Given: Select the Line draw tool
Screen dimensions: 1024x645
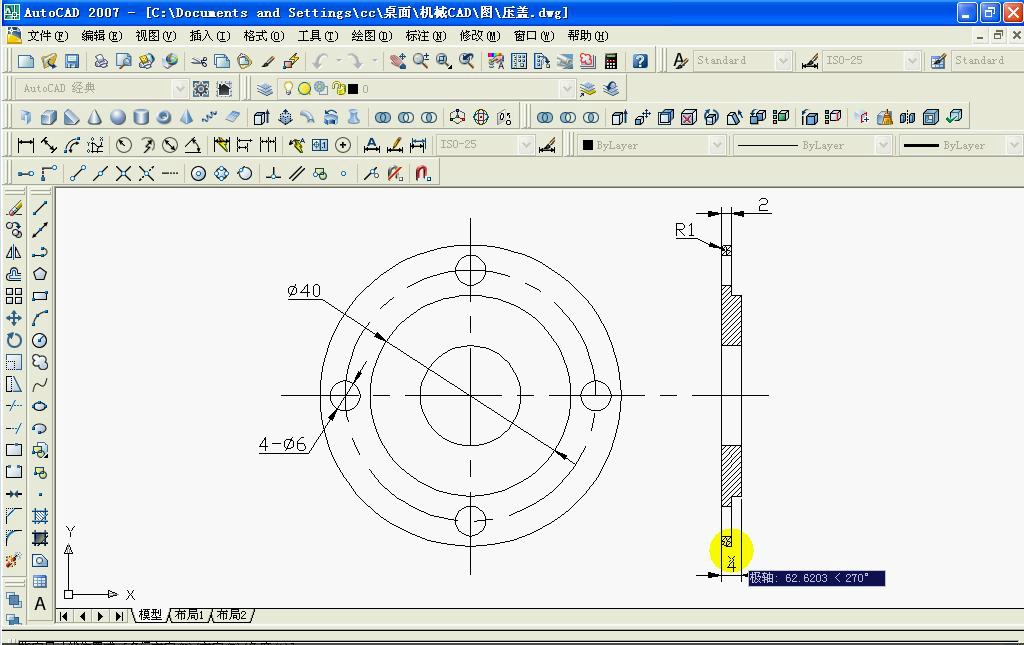Looking at the screenshot, I should (x=40, y=209).
